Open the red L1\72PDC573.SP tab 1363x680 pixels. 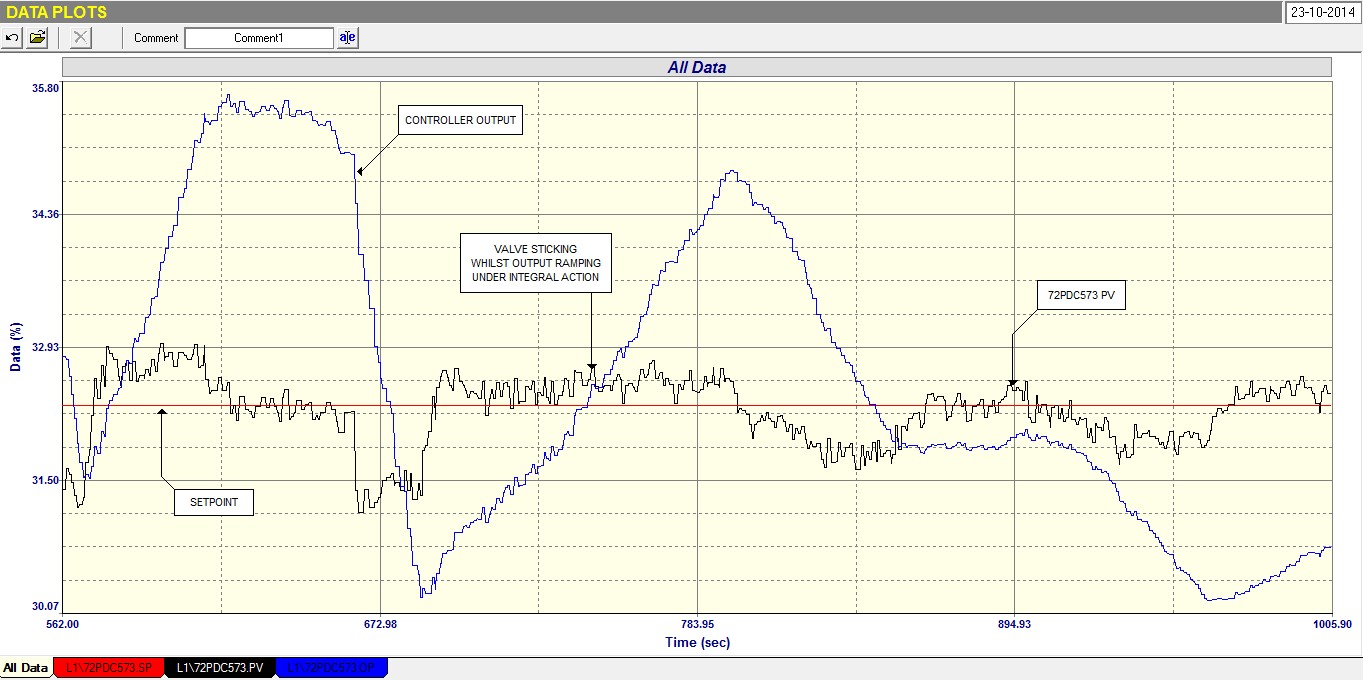[109, 668]
